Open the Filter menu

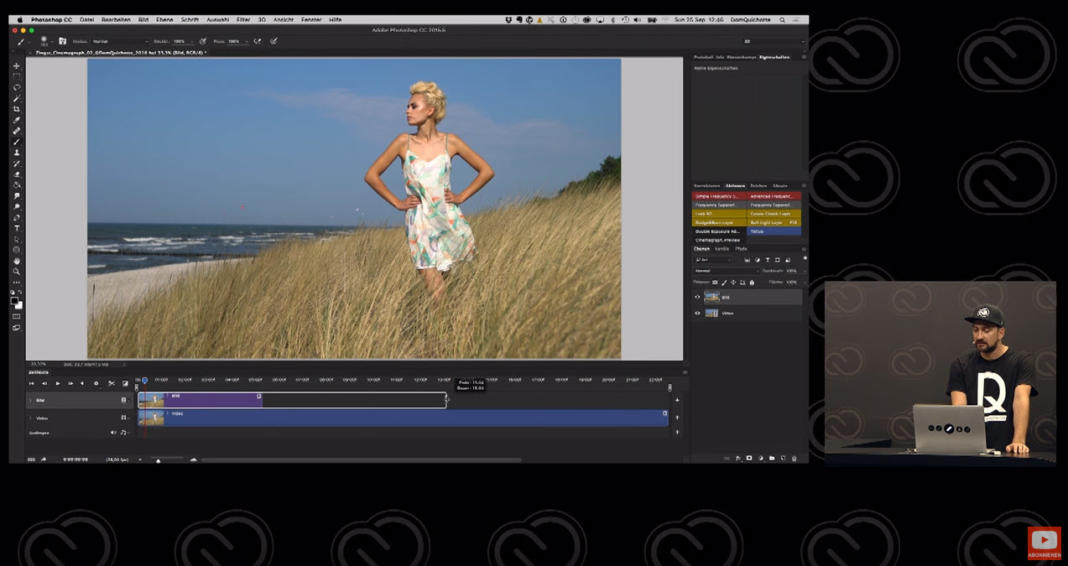click(243, 19)
